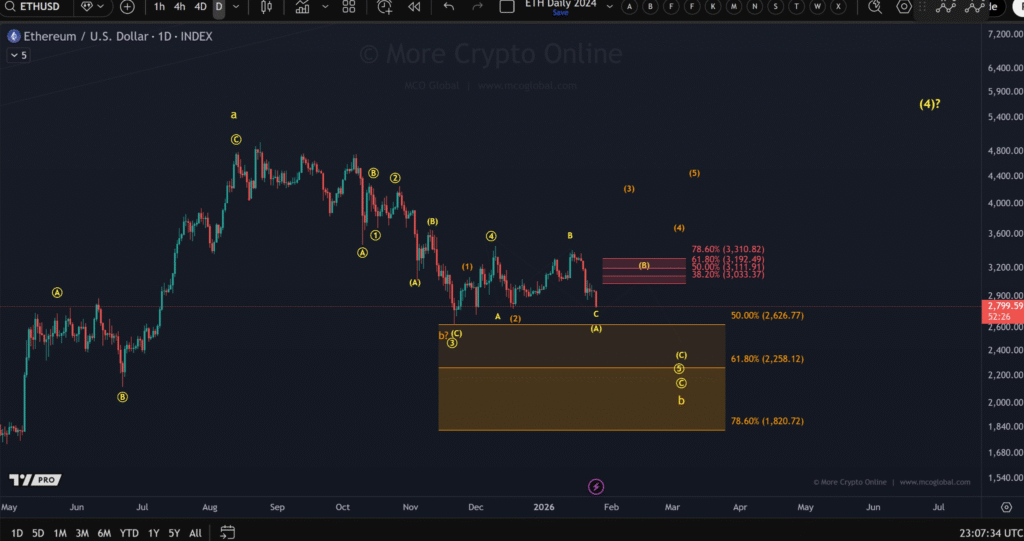Screen dimensions: 1024x541
Task: Click Save under ETH Daily 2024
Action: (x=560, y=13)
